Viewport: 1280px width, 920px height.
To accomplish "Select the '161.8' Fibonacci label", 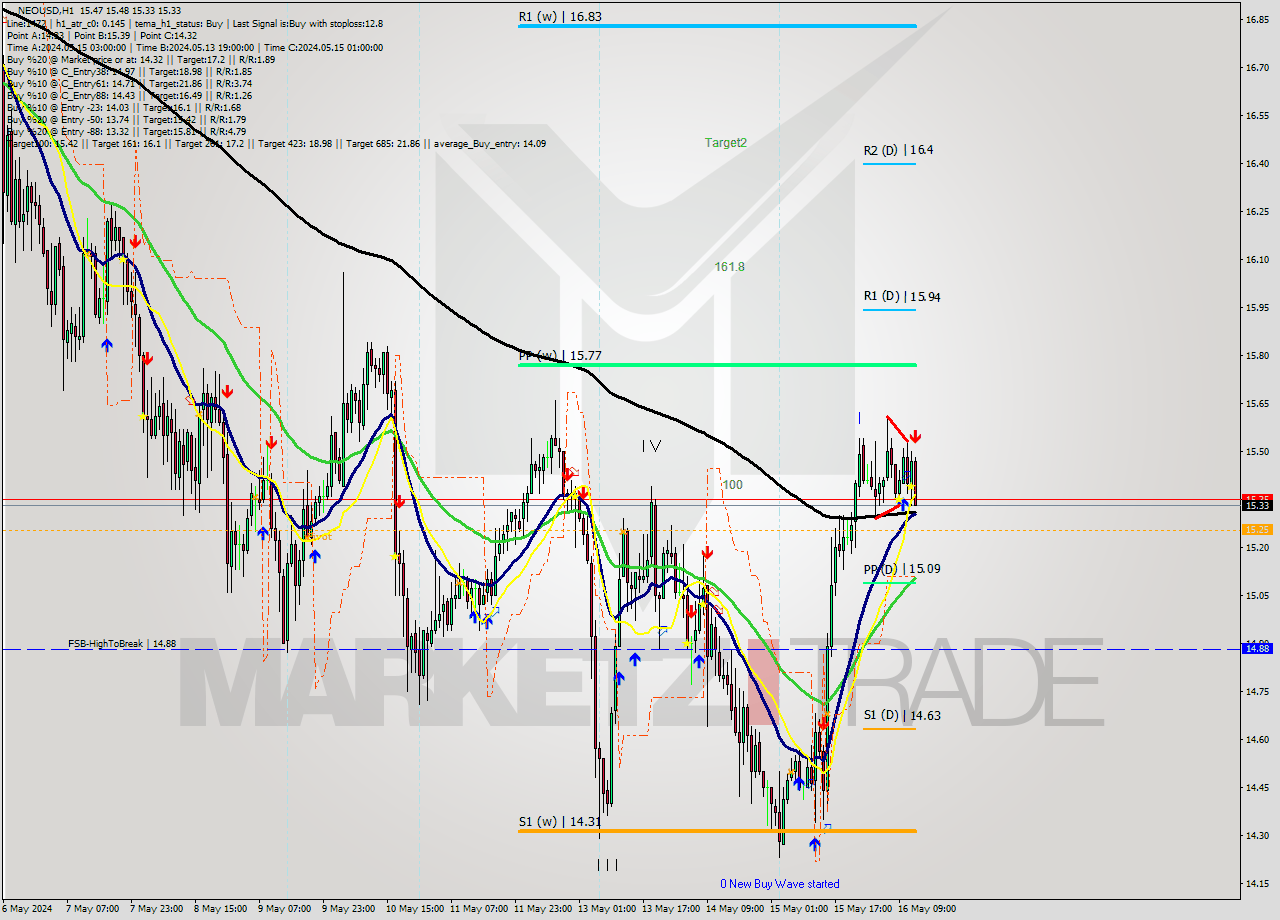I will [729, 267].
